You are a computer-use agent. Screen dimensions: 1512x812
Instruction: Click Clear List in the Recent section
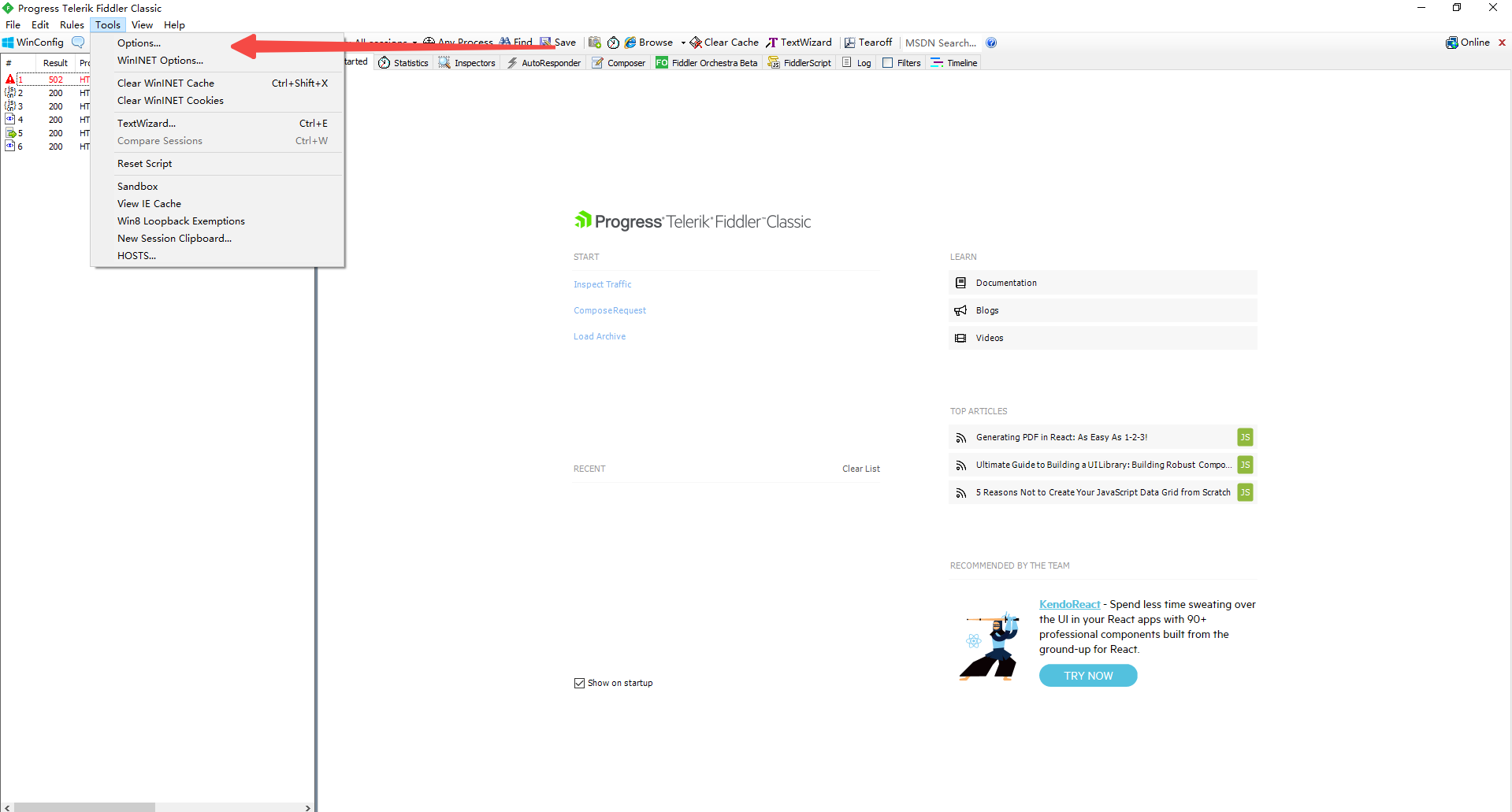point(861,469)
